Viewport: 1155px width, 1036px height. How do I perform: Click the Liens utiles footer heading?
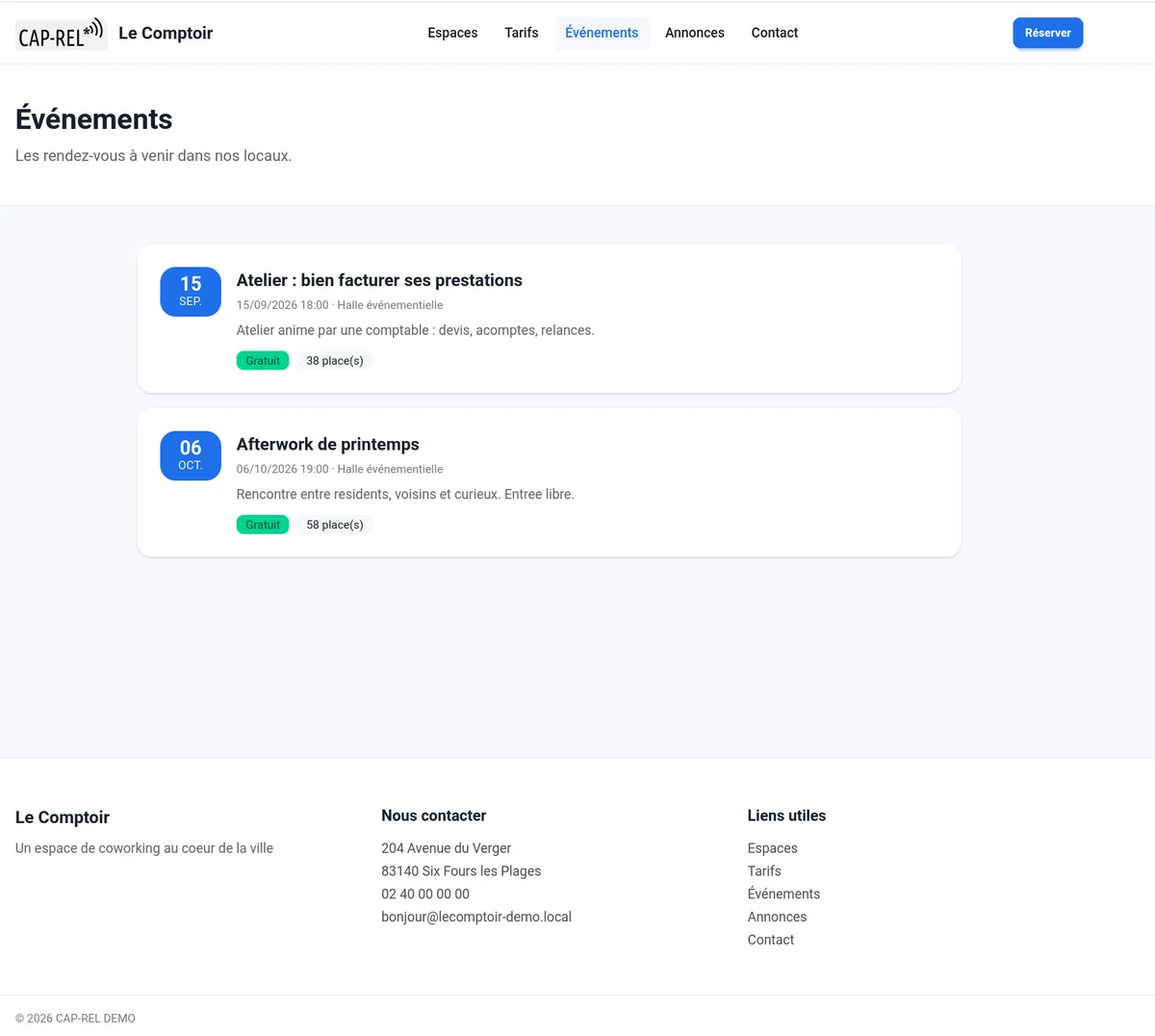point(787,816)
